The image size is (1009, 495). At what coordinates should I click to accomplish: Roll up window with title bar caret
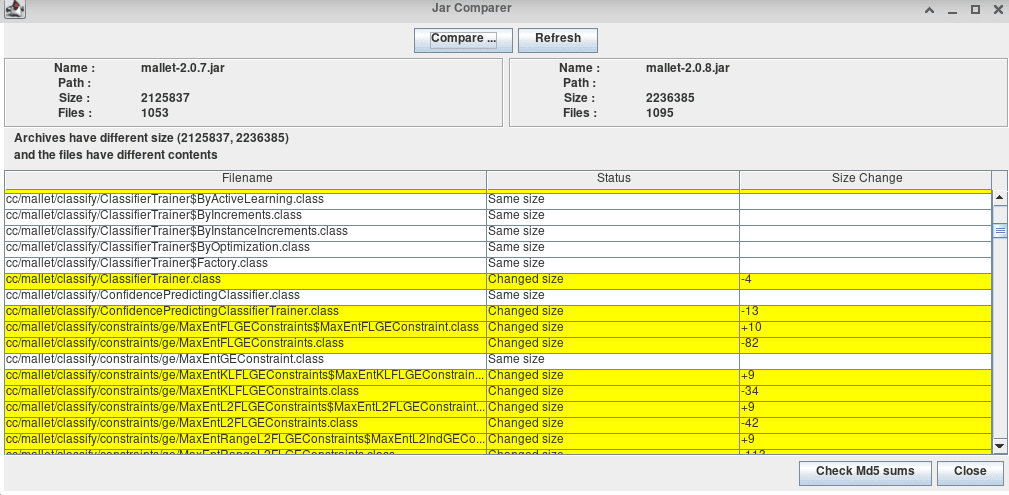click(930, 10)
